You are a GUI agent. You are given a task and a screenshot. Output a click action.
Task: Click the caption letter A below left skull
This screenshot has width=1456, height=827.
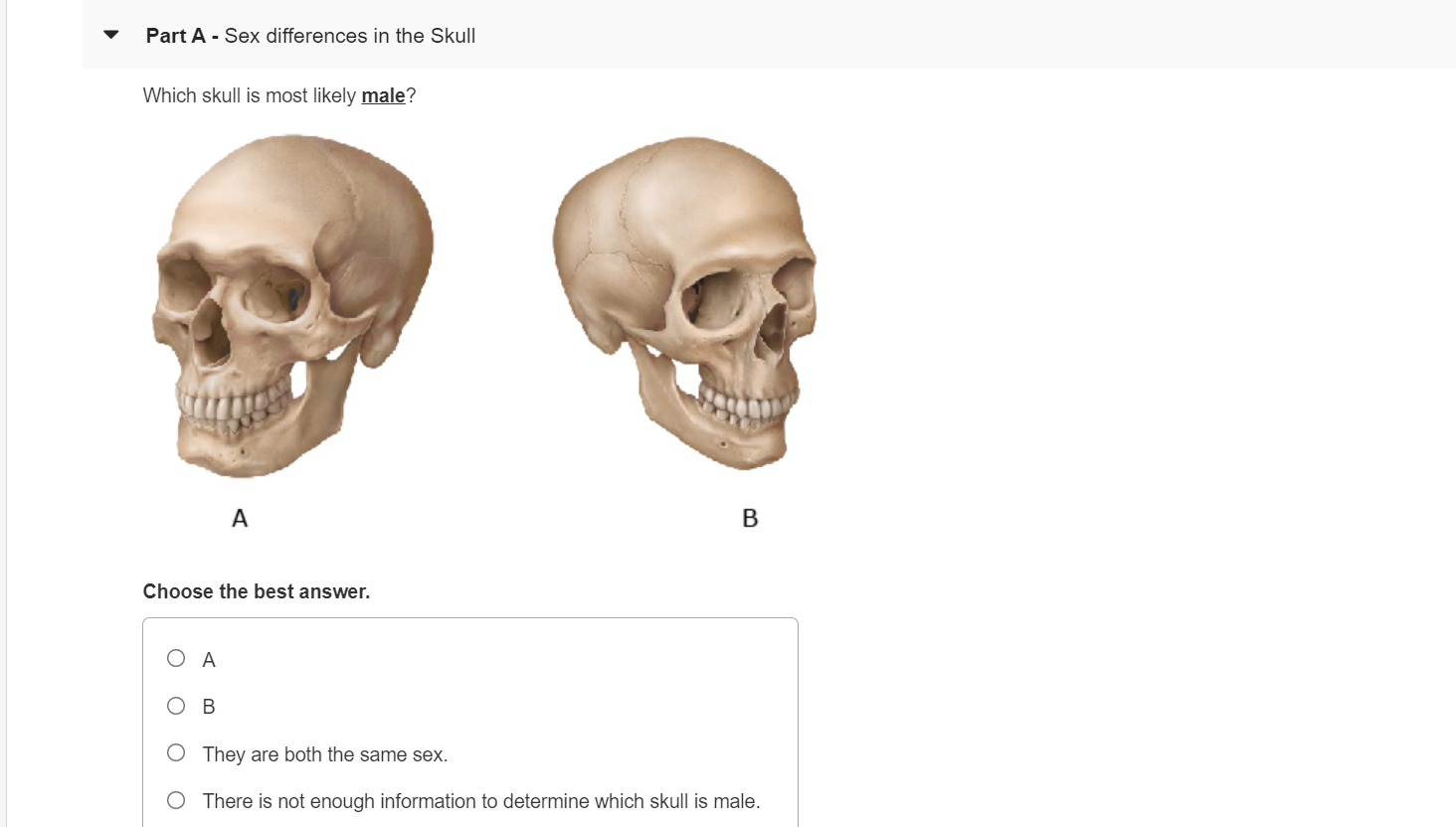tap(240, 518)
